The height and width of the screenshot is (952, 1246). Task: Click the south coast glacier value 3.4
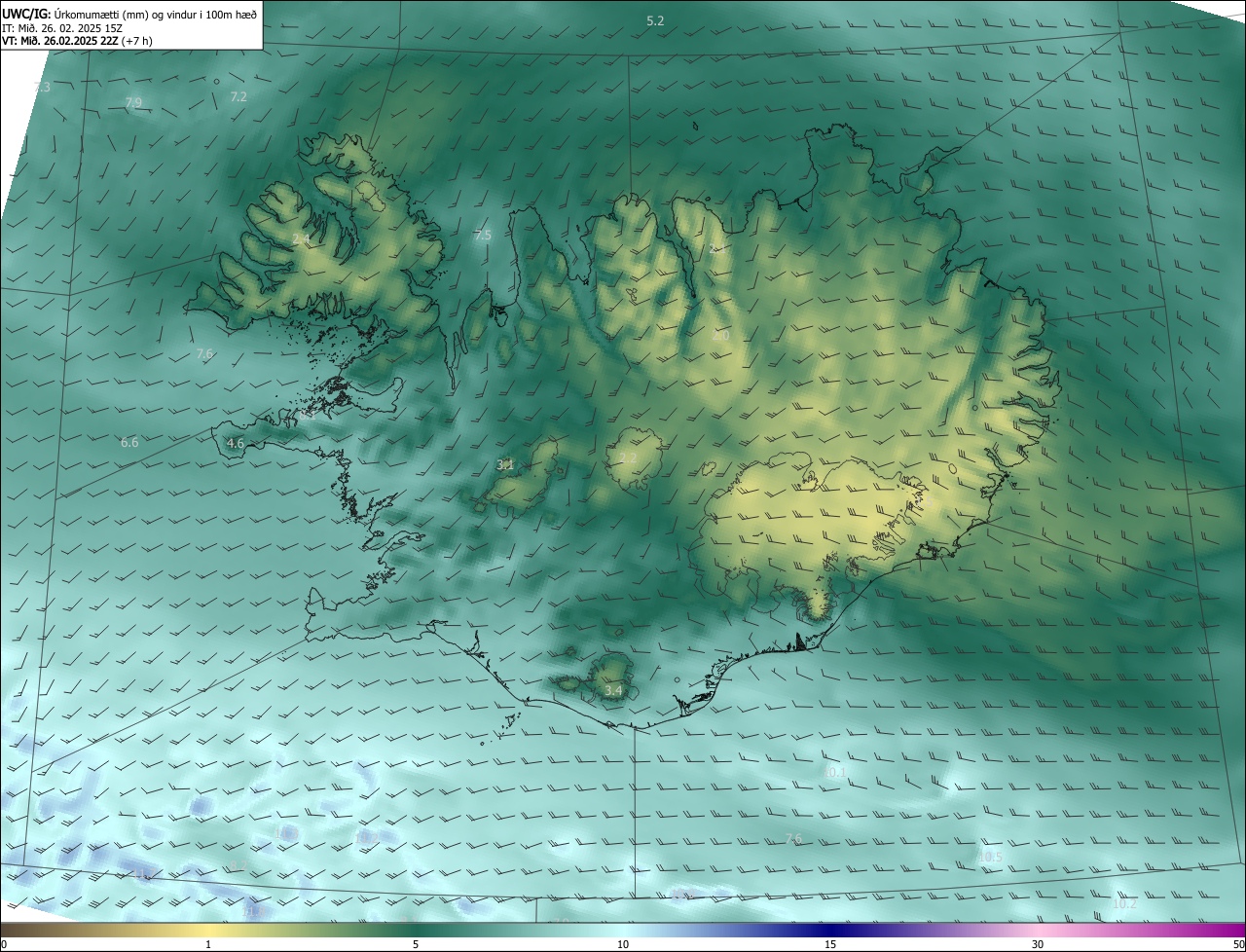coord(613,690)
